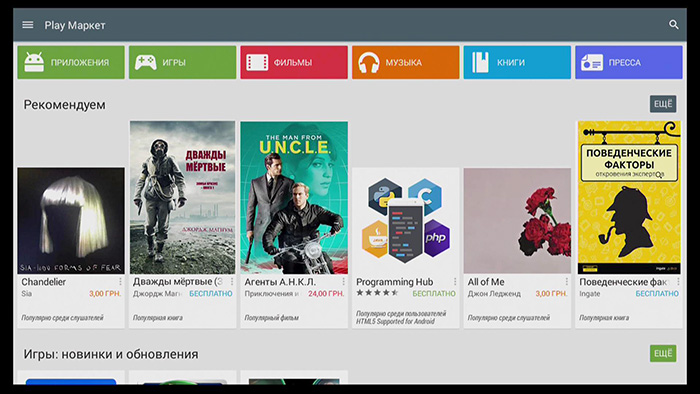Image resolution: width=700 pixels, height=394 pixels.
Task: Open the hamburger navigation menu
Action: click(28, 25)
